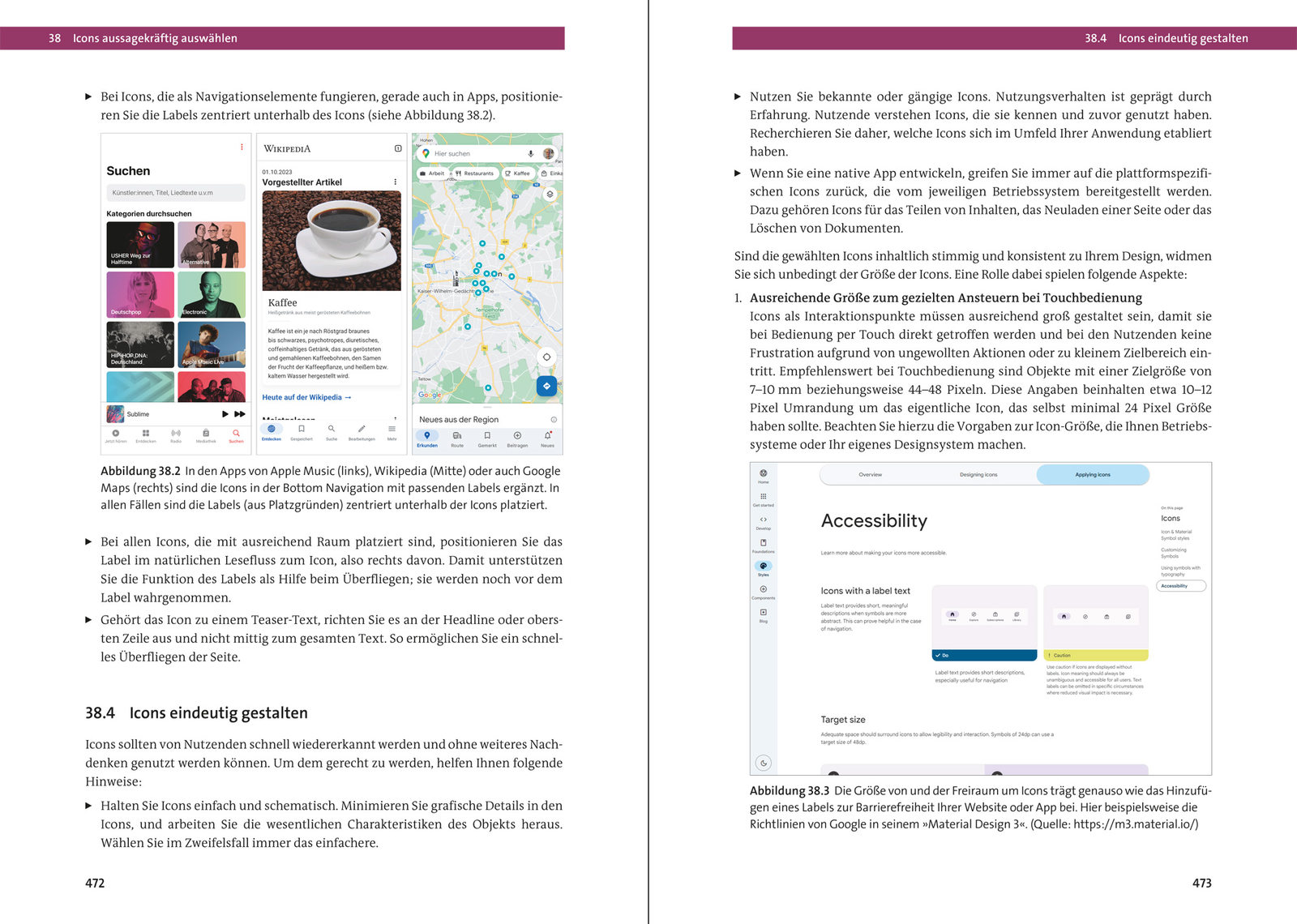Open the Alternative category tile

tap(212, 245)
